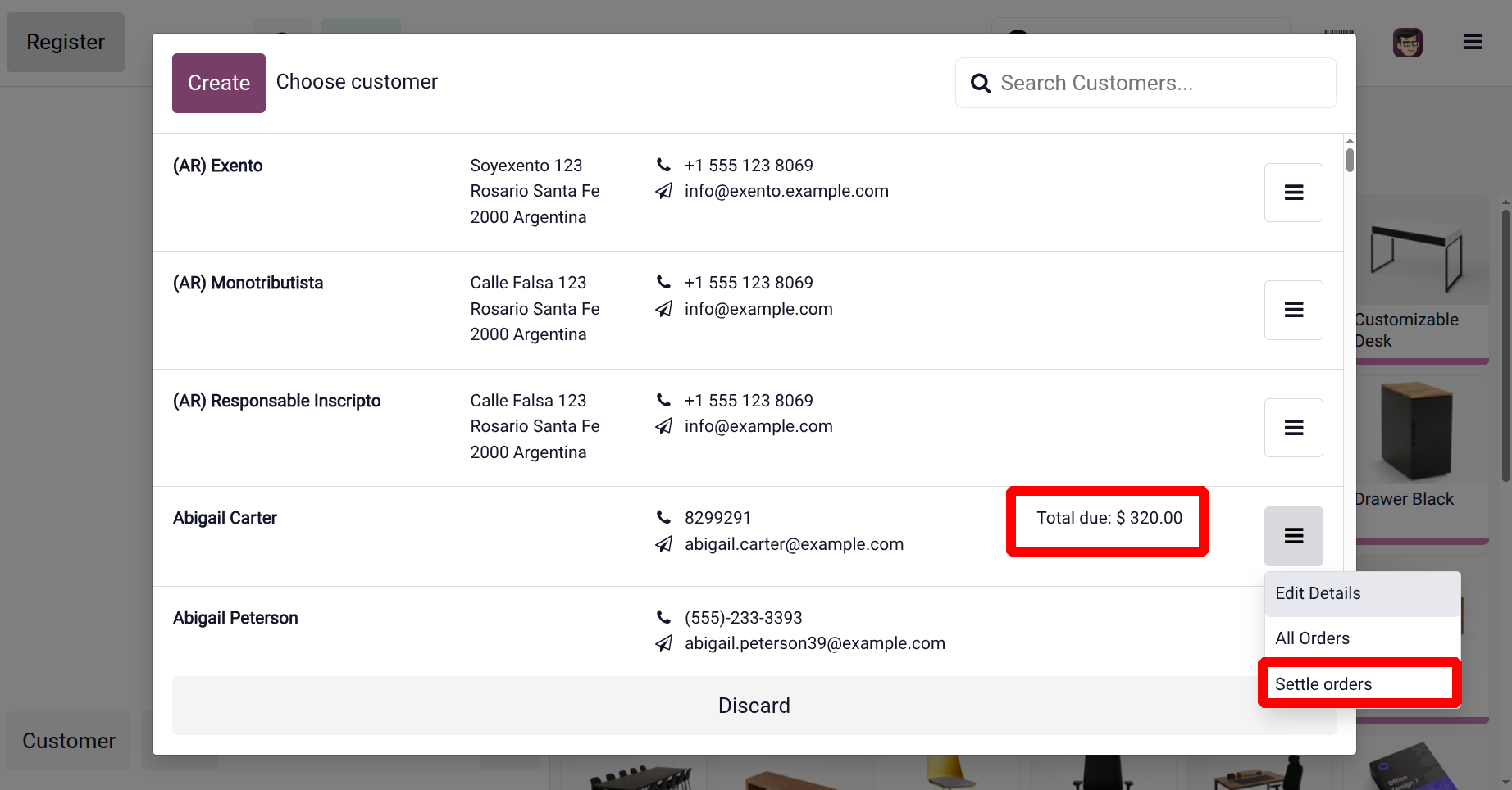This screenshot has height=790, width=1512.
Task: Click the email icon for (AR) Responsable Inscripto
Action: [663, 426]
